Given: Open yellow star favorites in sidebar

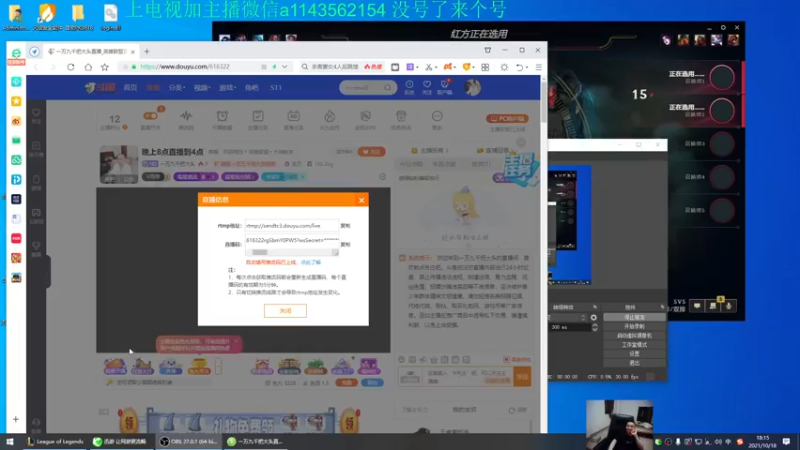Looking at the screenshot, I should pos(16,101).
